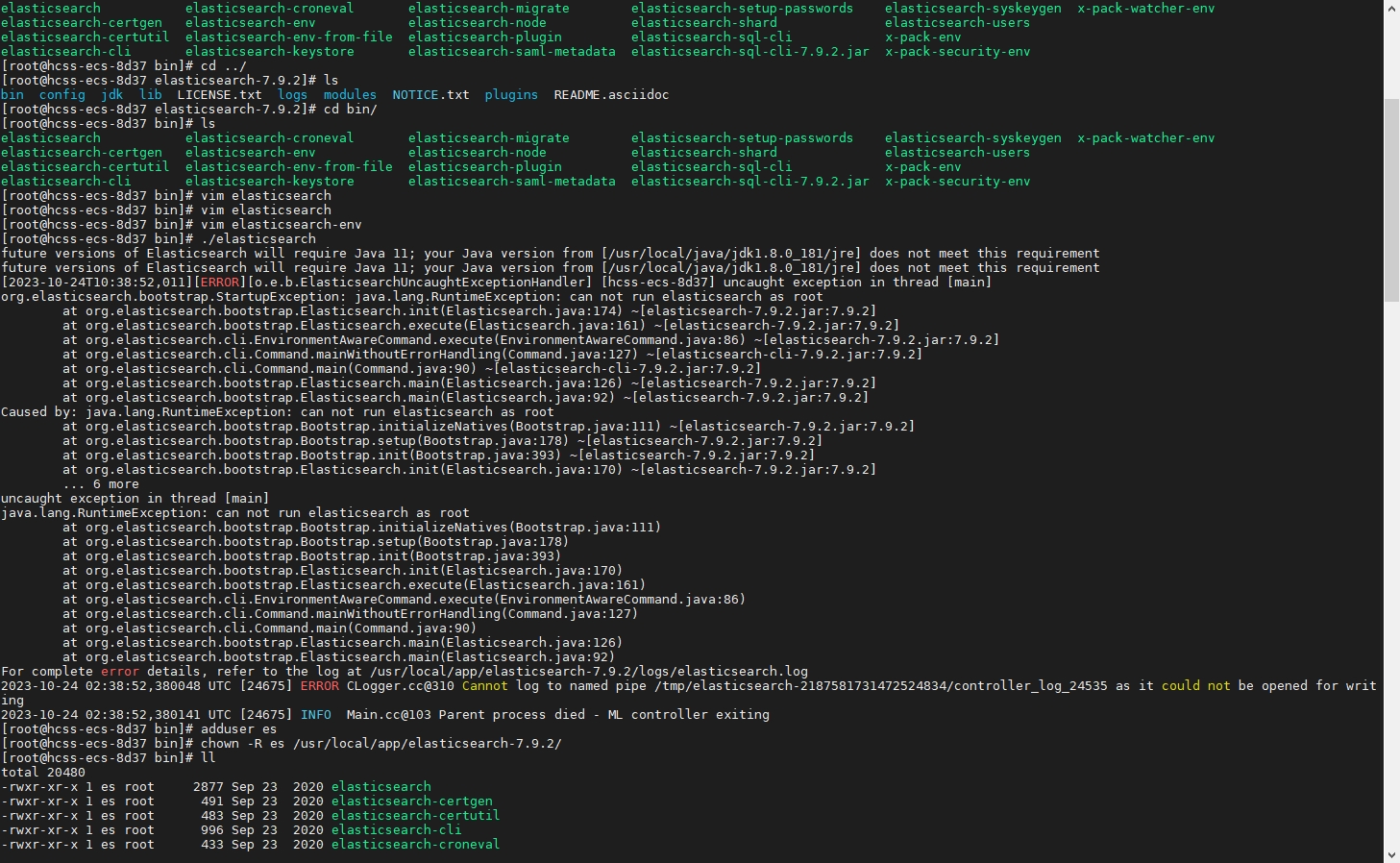Click the yellow 'Cannot' word in log
1400x863 pixels.
485,686
